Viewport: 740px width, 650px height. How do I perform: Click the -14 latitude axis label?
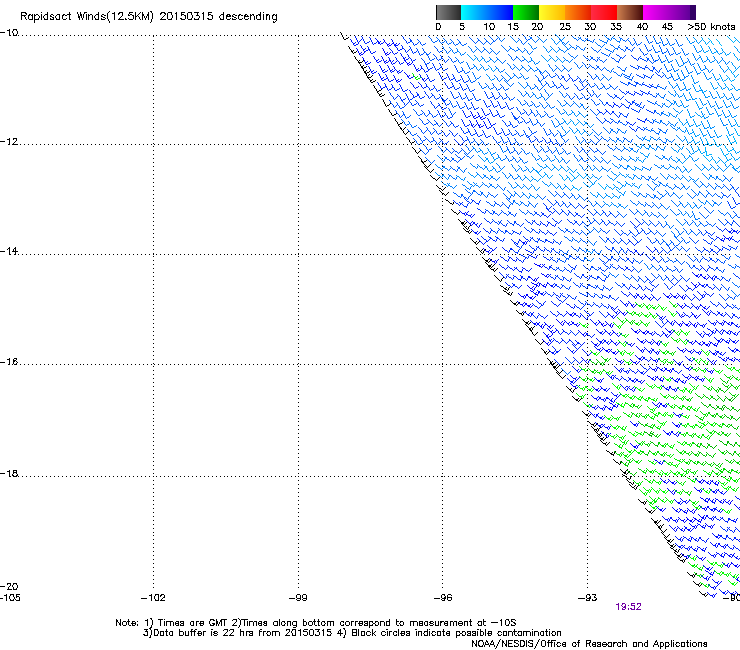tap(9, 251)
